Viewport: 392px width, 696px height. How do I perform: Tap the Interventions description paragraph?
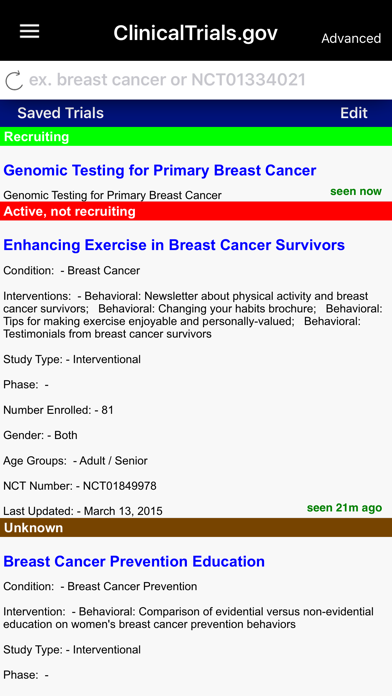[193, 315]
